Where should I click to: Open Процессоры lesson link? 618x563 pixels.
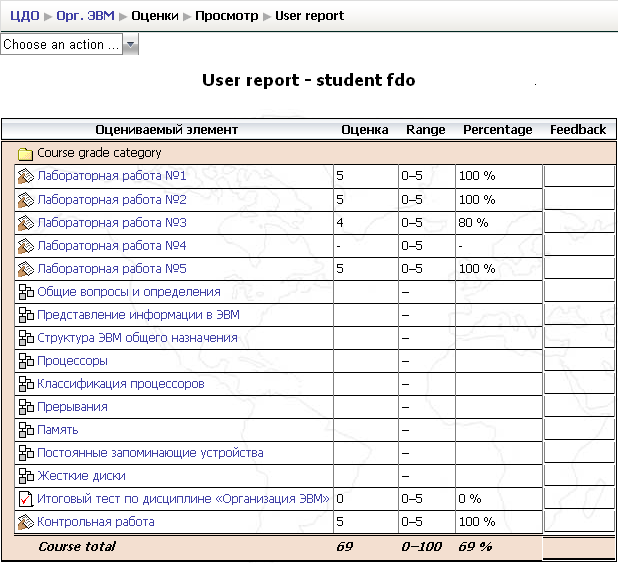click(x=72, y=361)
